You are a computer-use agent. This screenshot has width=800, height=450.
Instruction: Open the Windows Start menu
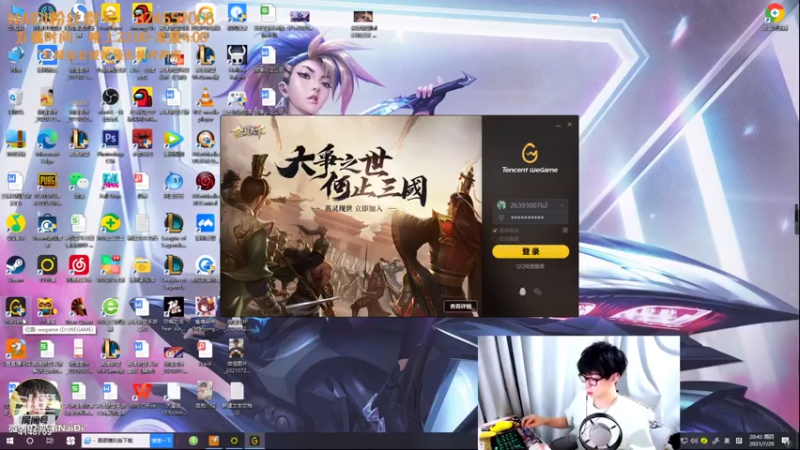[x=9, y=441]
